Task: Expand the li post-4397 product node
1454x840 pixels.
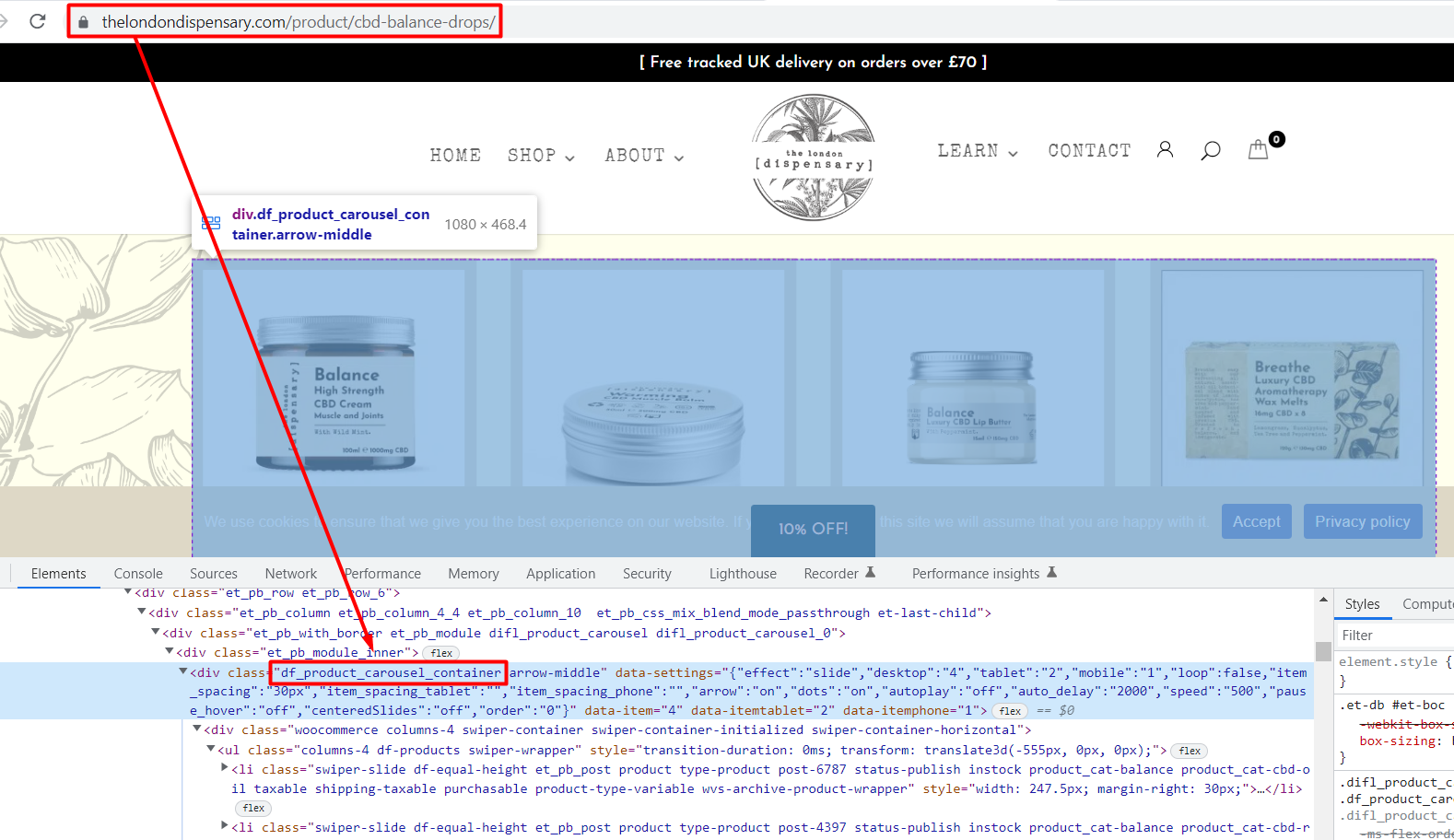Action: pos(225,826)
